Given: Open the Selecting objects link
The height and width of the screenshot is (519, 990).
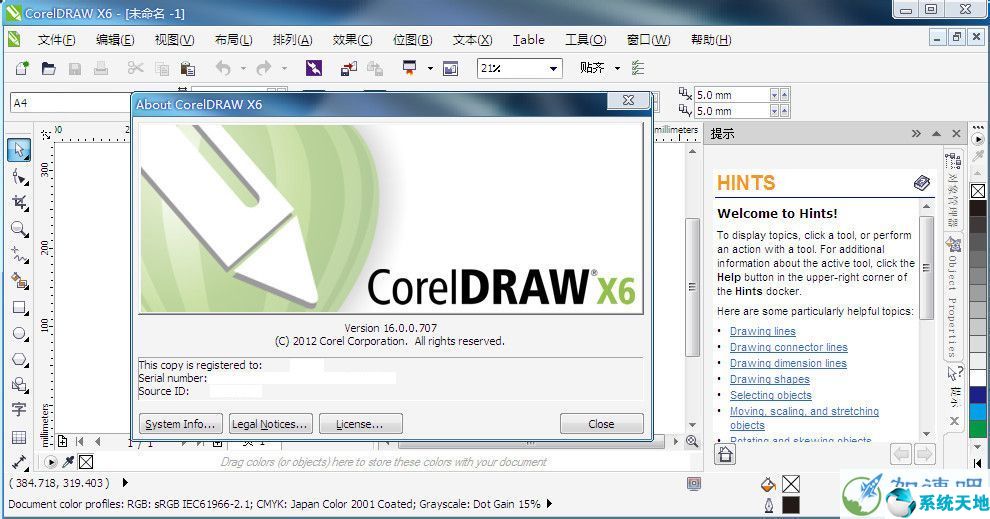Looking at the screenshot, I should click(771, 395).
